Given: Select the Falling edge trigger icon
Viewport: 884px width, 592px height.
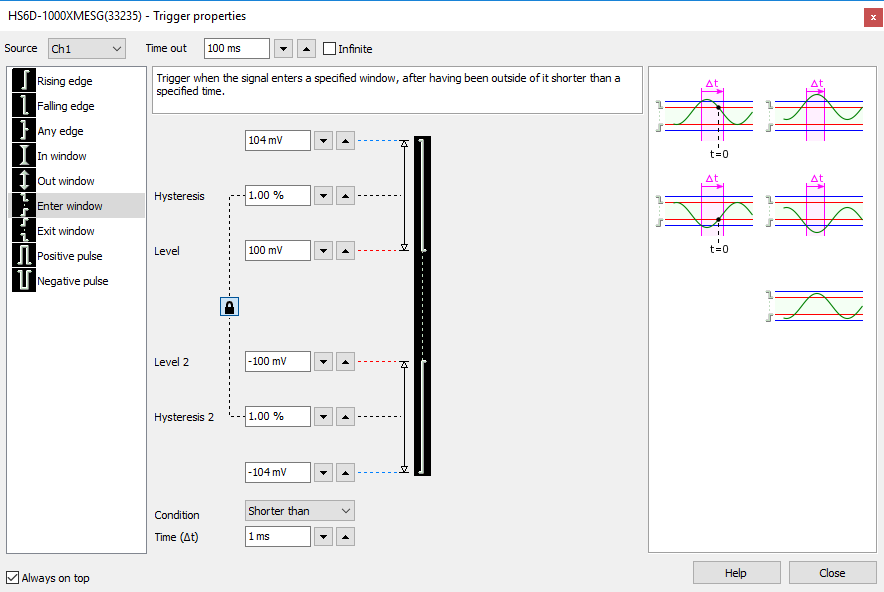Looking at the screenshot, I should pos(24,106).
